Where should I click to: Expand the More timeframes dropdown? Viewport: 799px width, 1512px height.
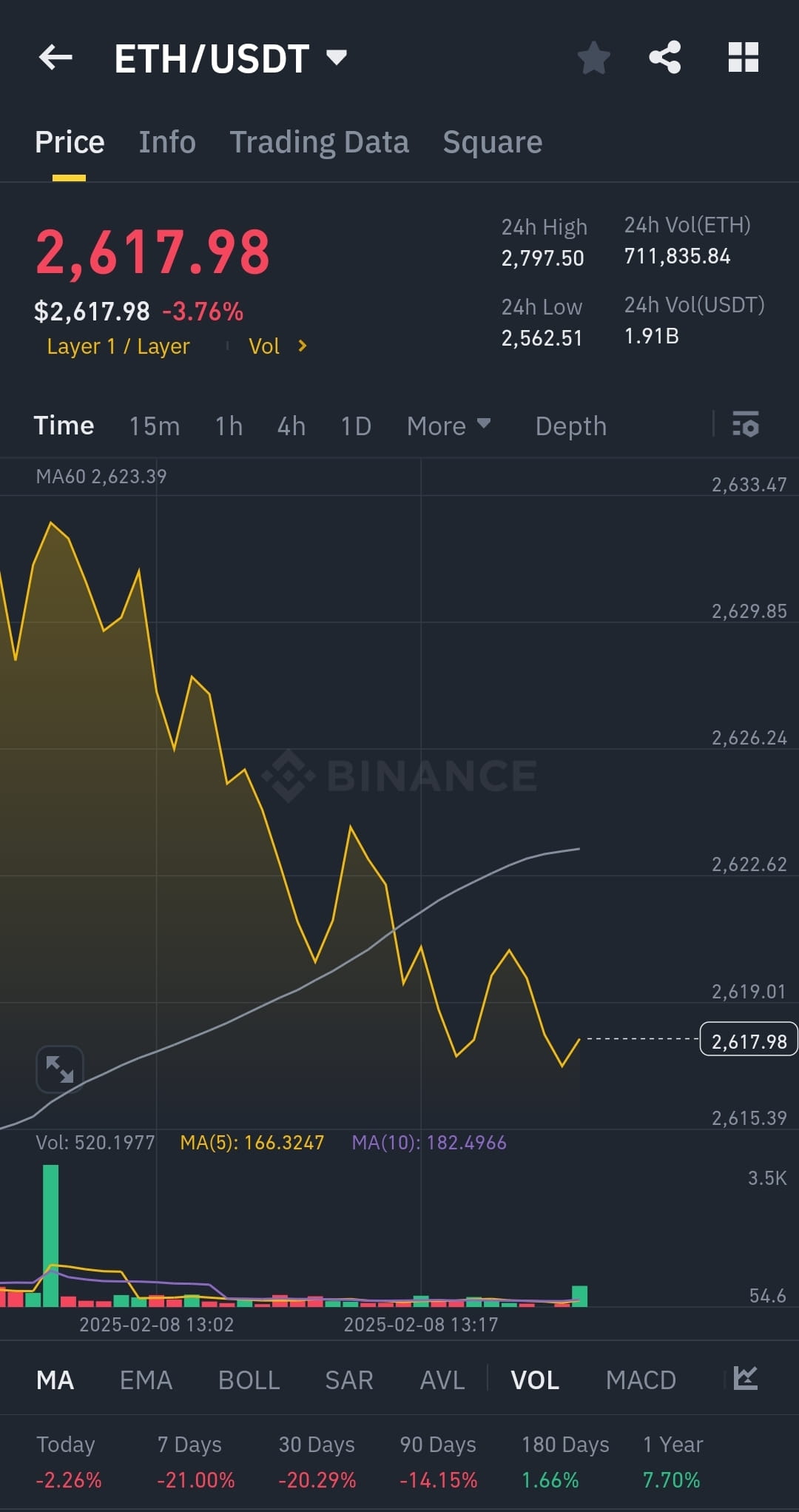[448, 426]
